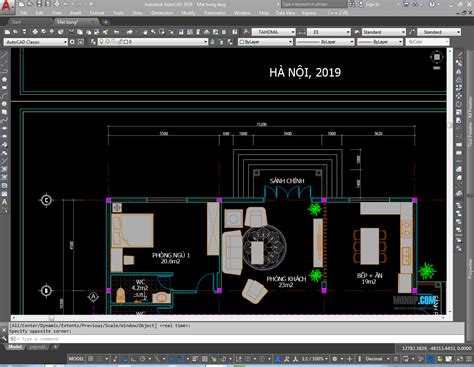The image size is (474, 367).
Task: Open the Standard multileader style dropdown
Action: 439,32
